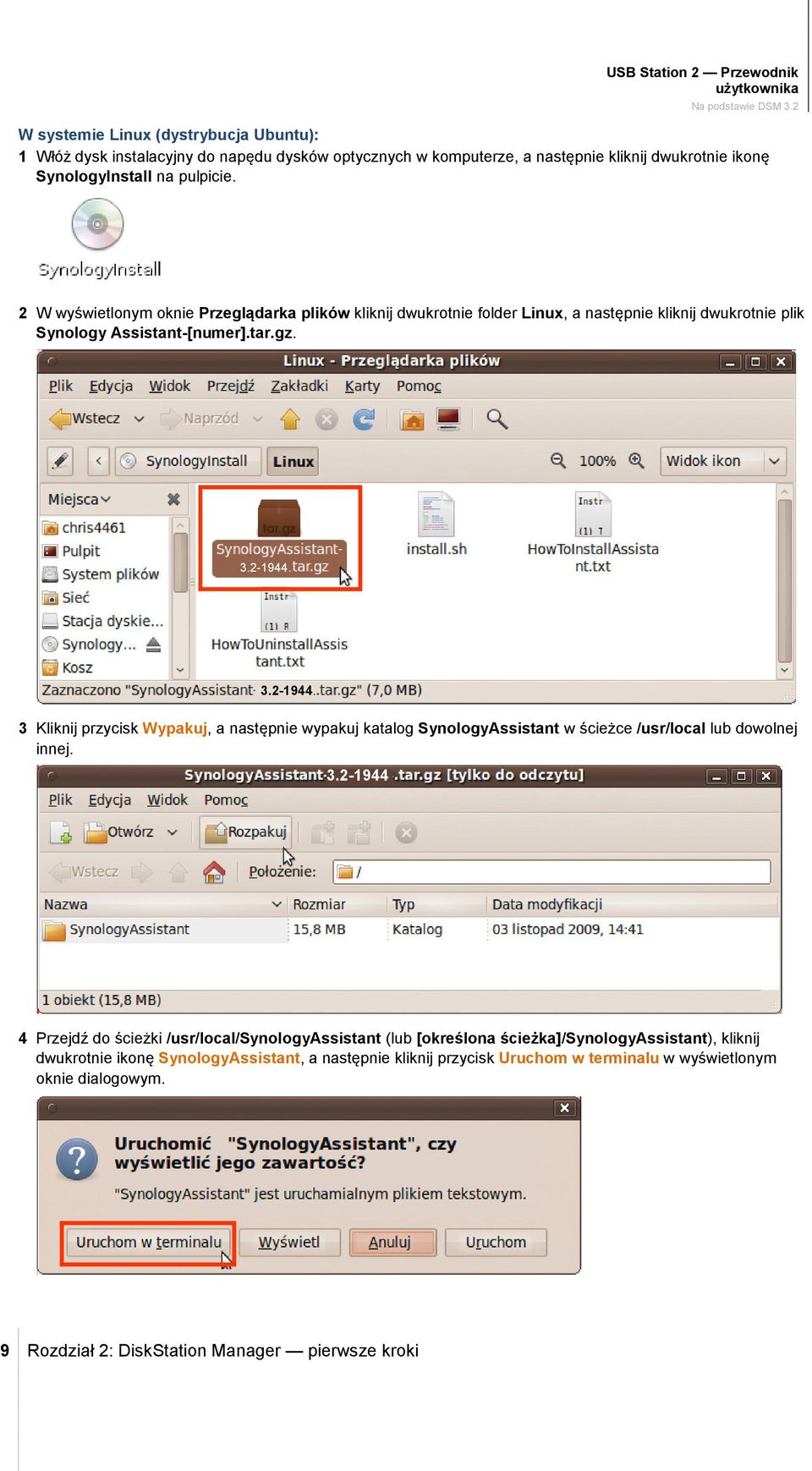
Task: Open the Widok ikon view dropdown
Action: pyautogui.click(x=723, y=461)
